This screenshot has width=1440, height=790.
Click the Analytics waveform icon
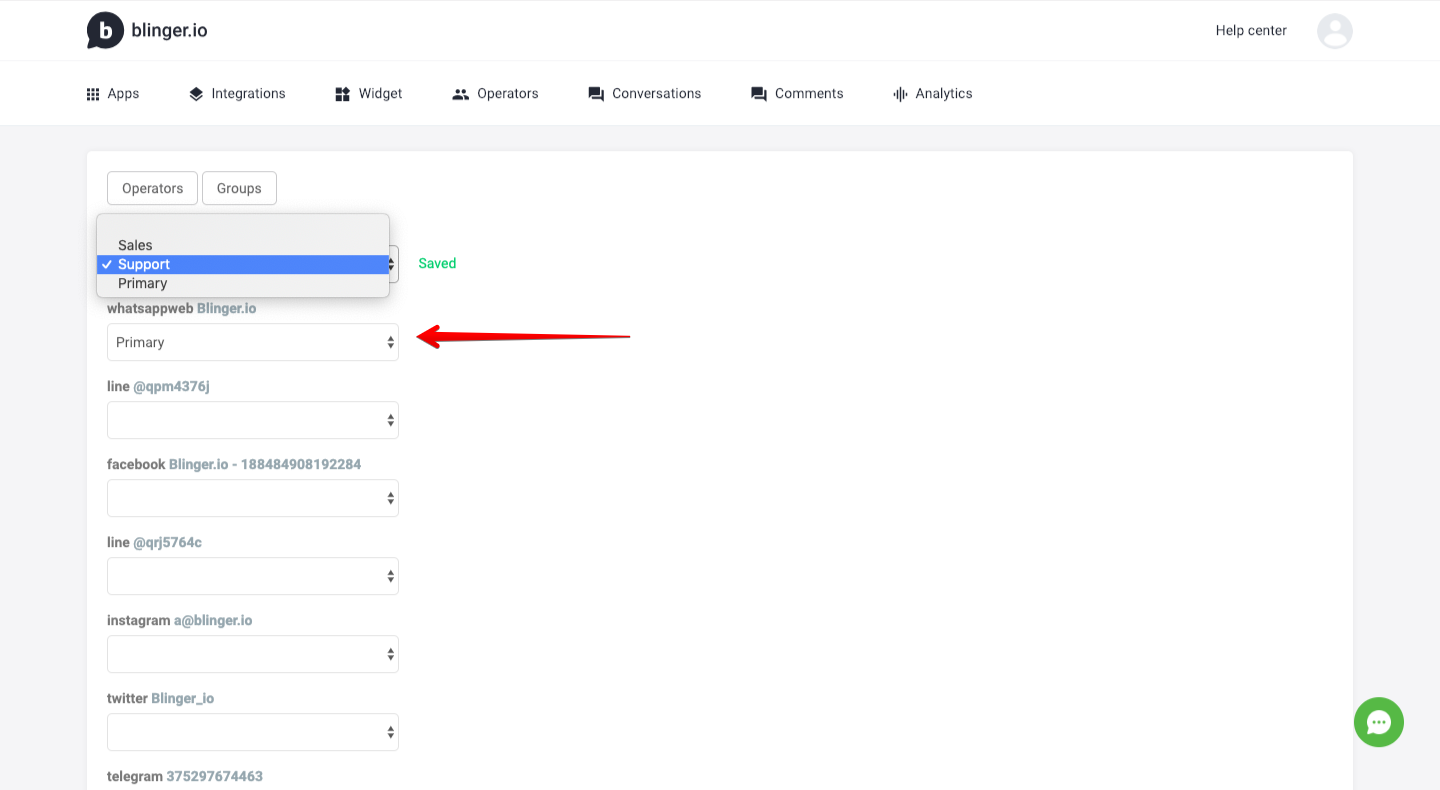click(x=900, y=94)
